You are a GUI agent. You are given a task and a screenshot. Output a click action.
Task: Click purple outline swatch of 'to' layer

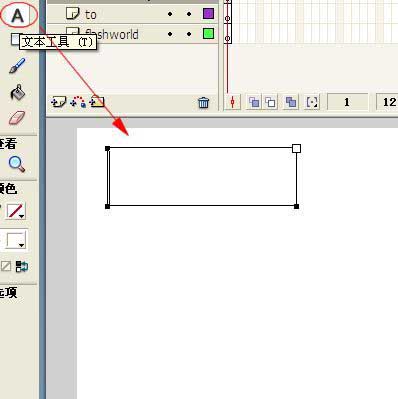pyautogui.click(x=208, y=14)
